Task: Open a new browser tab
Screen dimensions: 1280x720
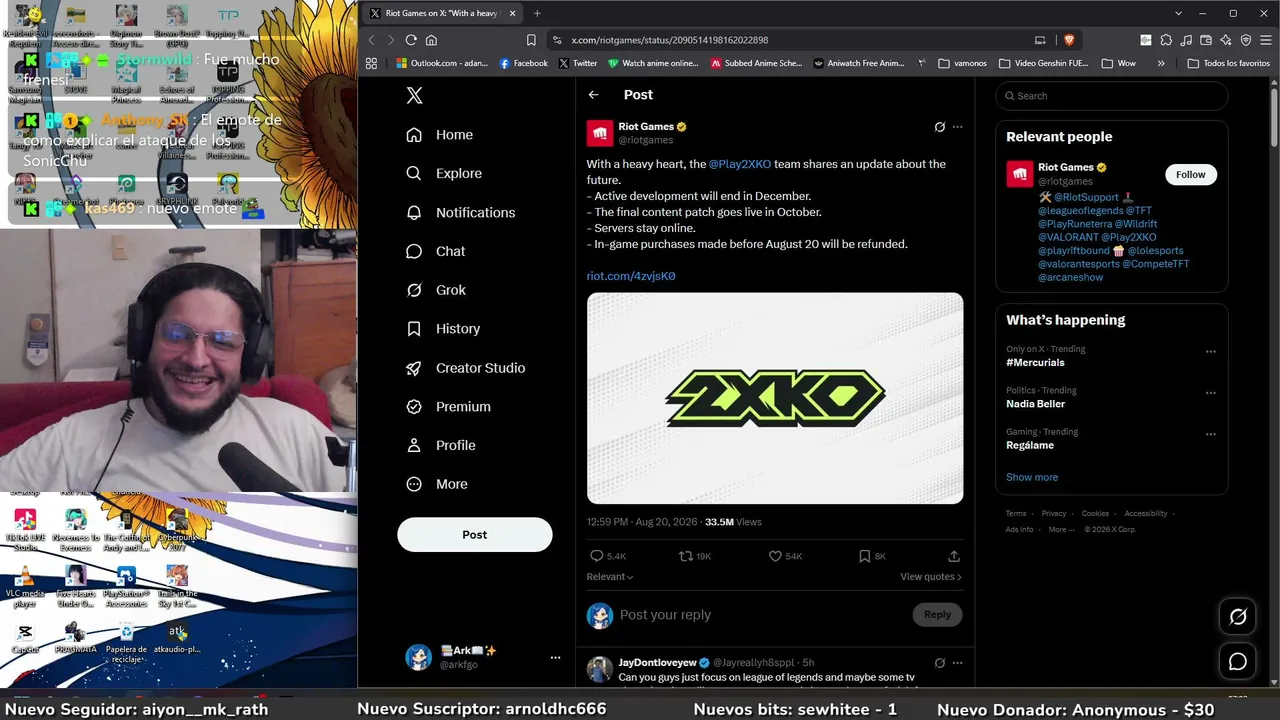Action: 537,13
